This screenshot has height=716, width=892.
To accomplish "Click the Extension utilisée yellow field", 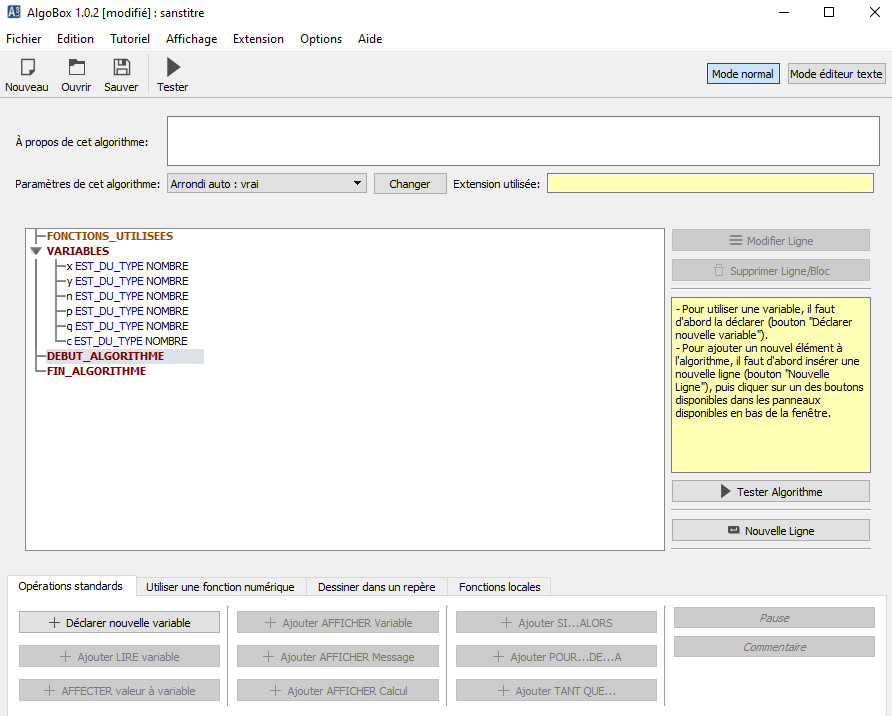I will tap(710, 183).
